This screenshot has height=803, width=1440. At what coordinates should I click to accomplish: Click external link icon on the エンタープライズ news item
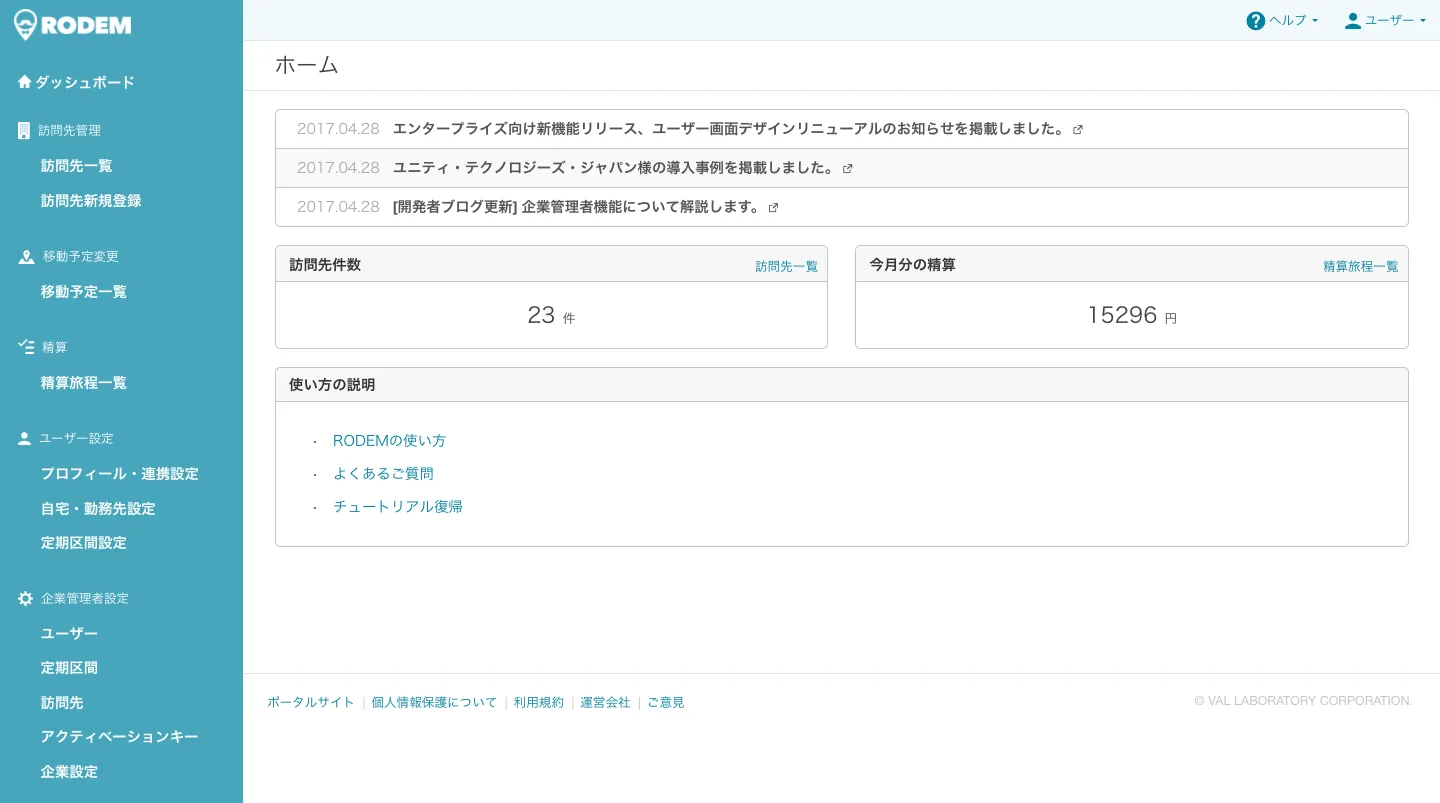point(1077,130)
